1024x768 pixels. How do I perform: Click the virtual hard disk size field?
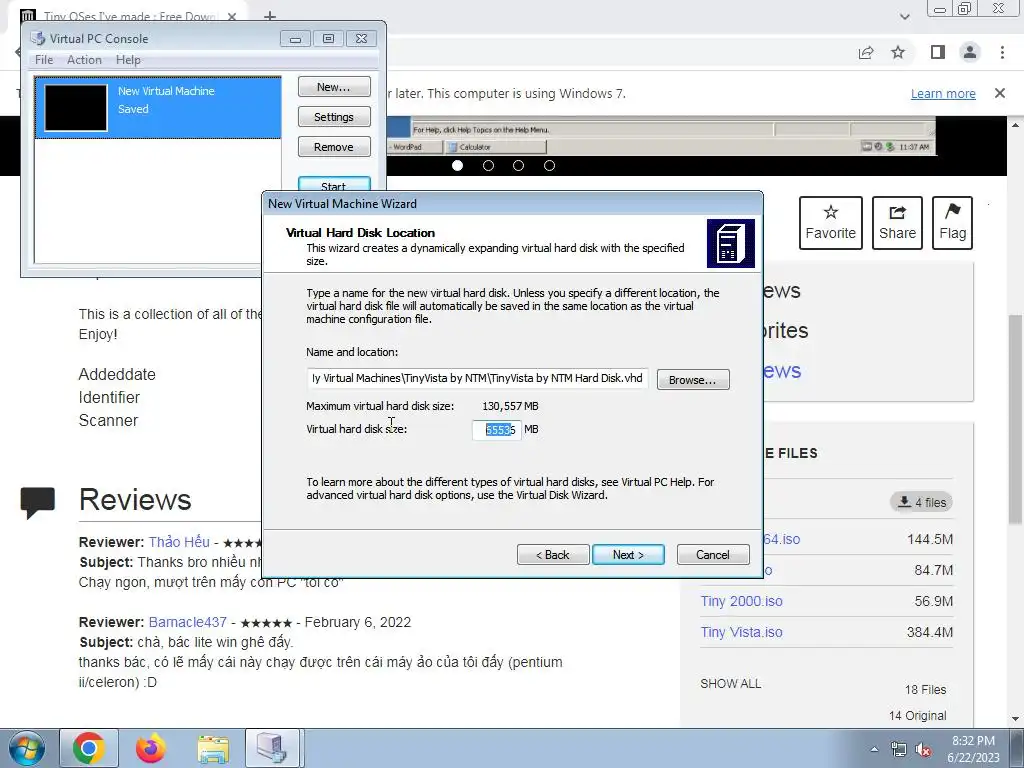497,429
